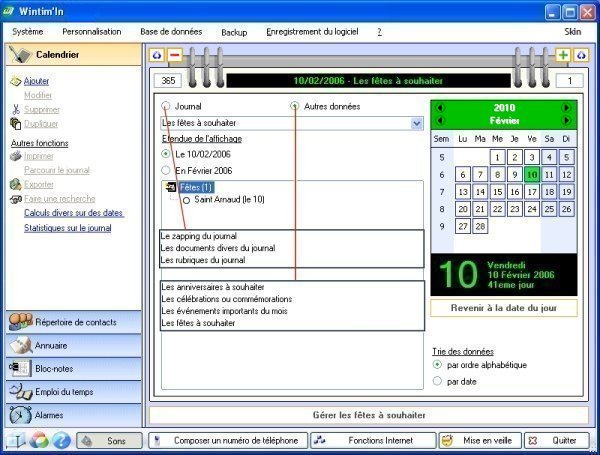The width and height of the screenshot is (600, 455).
Task: Click the next year arrow beside 2010
Action: (x=566, y=108)
